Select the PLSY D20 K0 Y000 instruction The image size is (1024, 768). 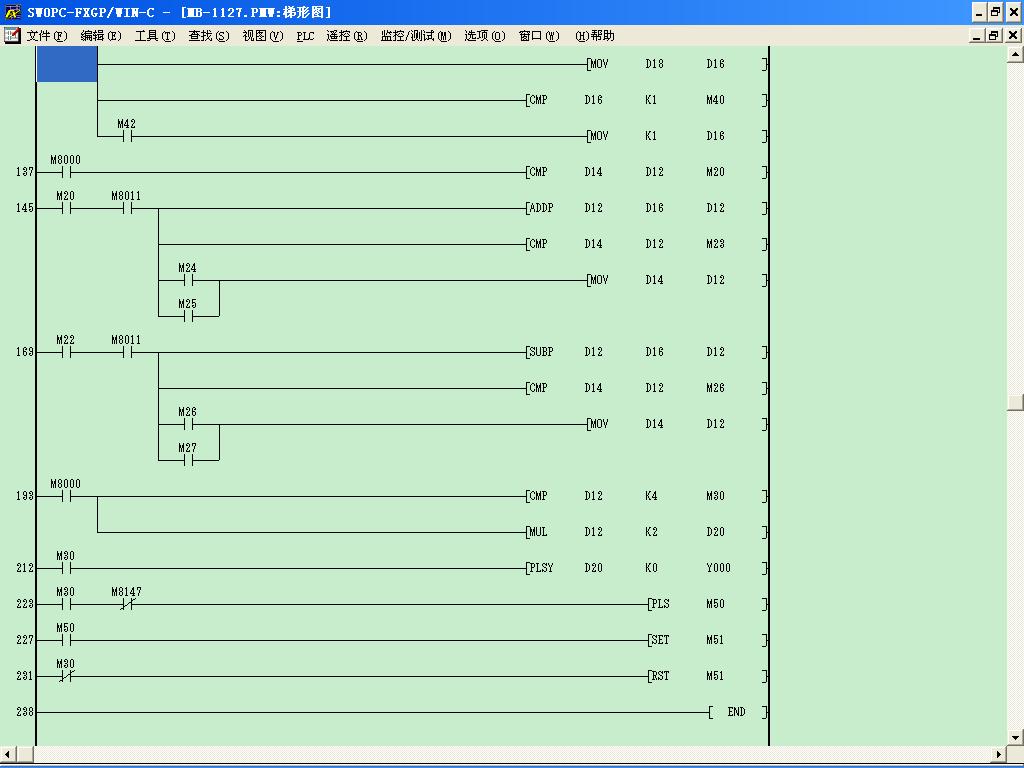pyautogui.click(x=646, y=568)
